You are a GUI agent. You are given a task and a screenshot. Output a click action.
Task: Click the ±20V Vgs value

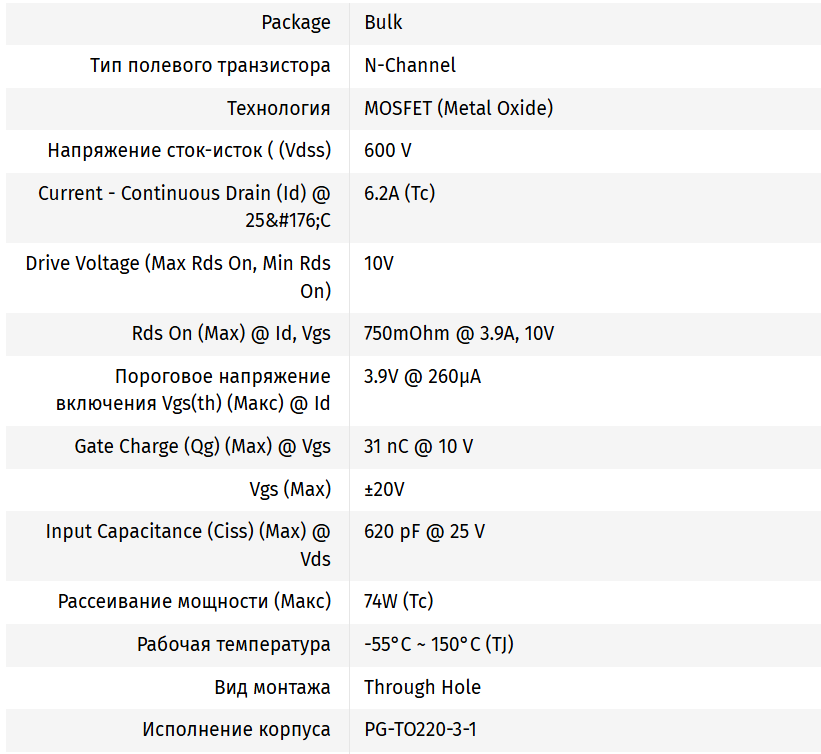384,490
